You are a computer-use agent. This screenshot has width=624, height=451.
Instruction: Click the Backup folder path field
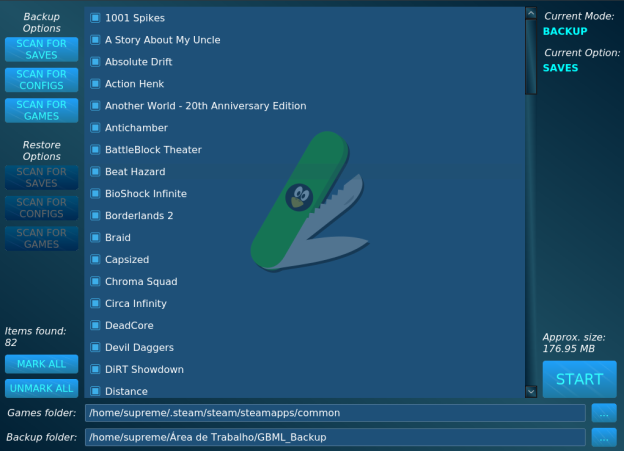click(334, 437)
